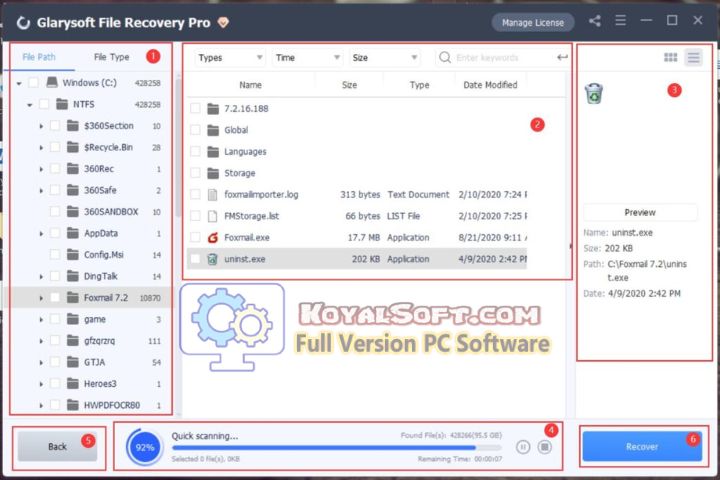This screenshot has height=480, width=720.
Task: Check the 7.2.16.188 folder checkbox
Action: 195,109
